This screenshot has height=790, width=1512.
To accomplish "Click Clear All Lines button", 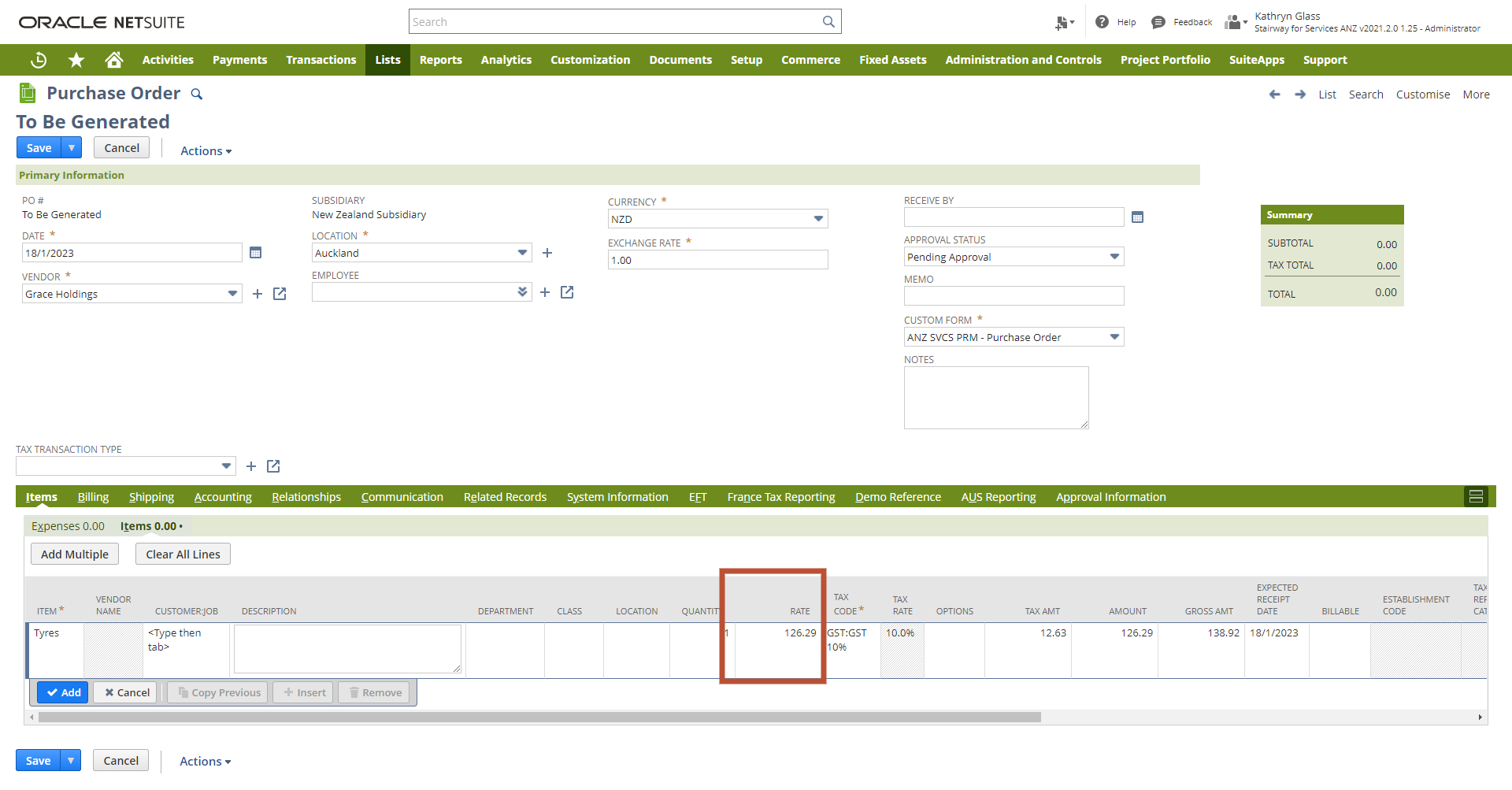I will [x=183, y=554].
